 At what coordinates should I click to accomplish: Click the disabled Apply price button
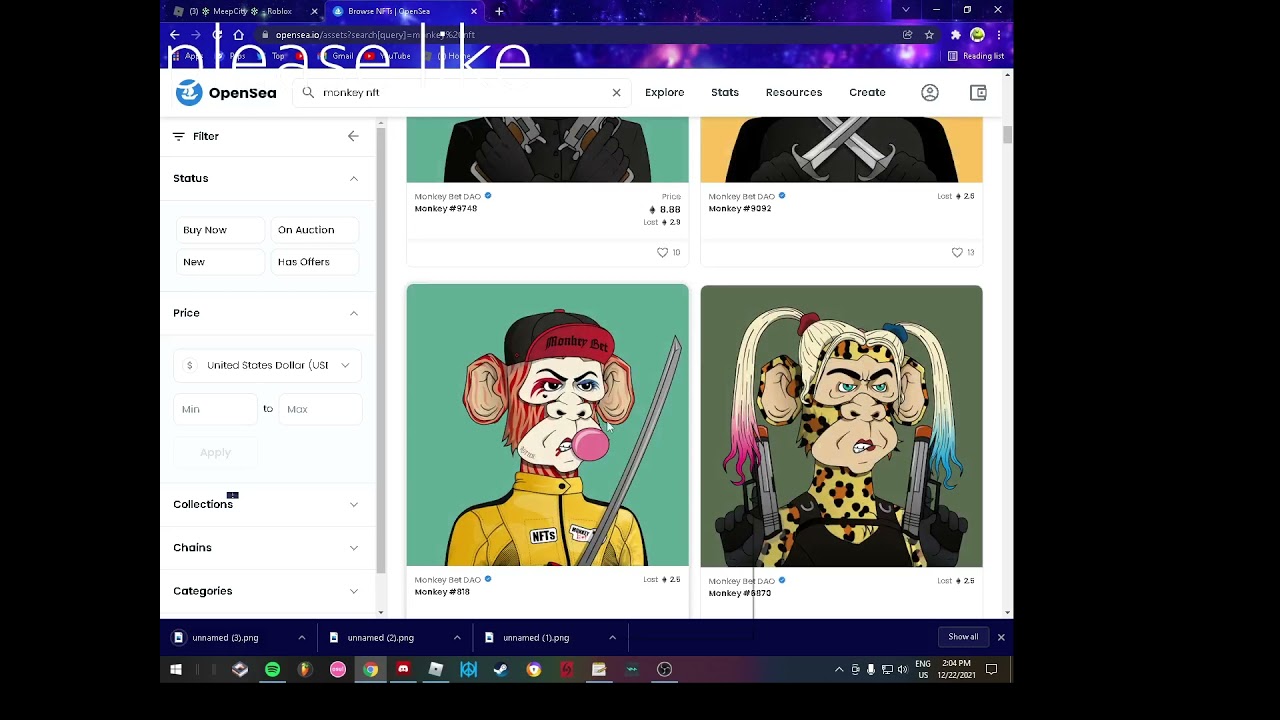point(215,453)
